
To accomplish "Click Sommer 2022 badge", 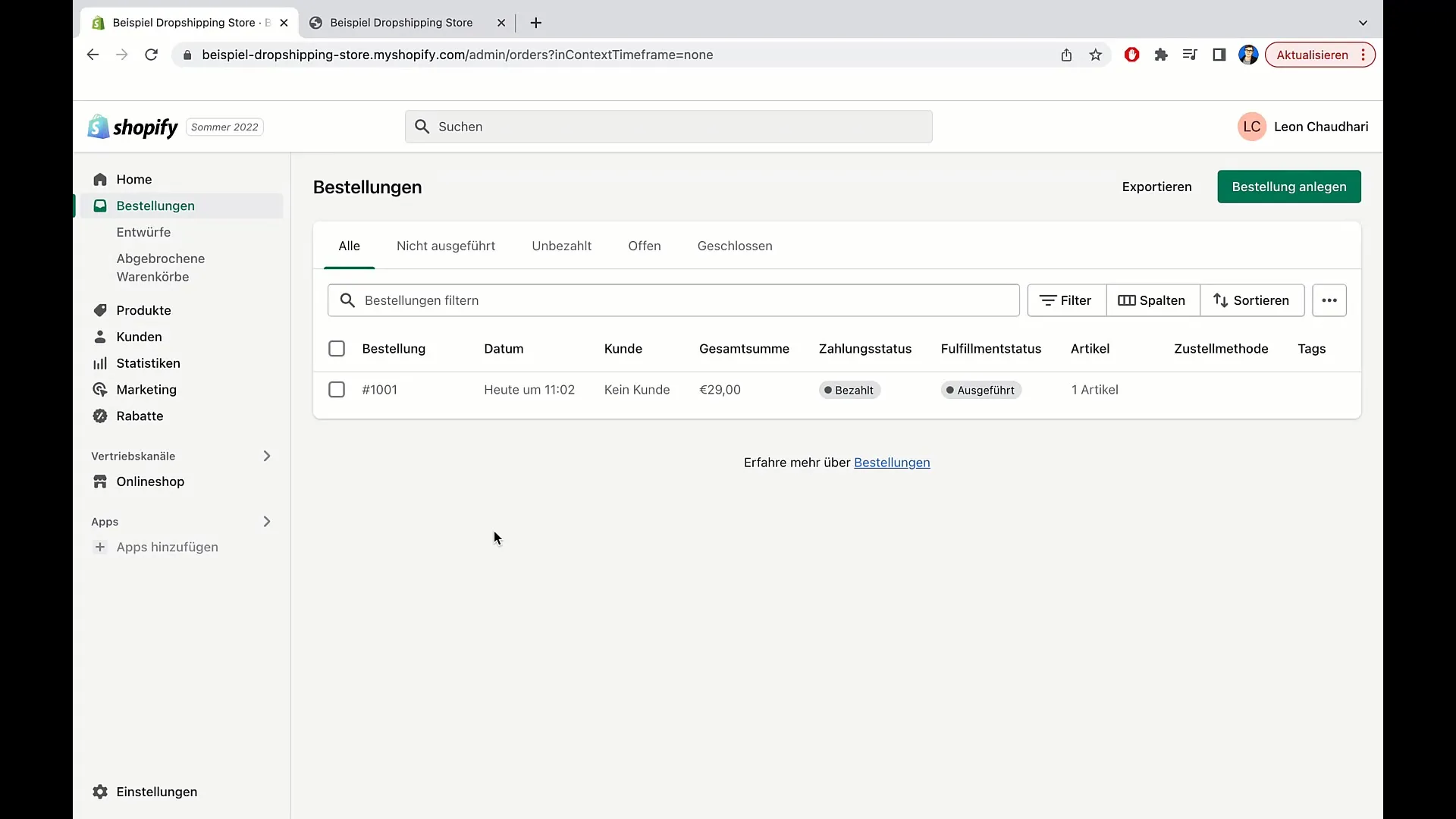I will (x=224, y=127).
